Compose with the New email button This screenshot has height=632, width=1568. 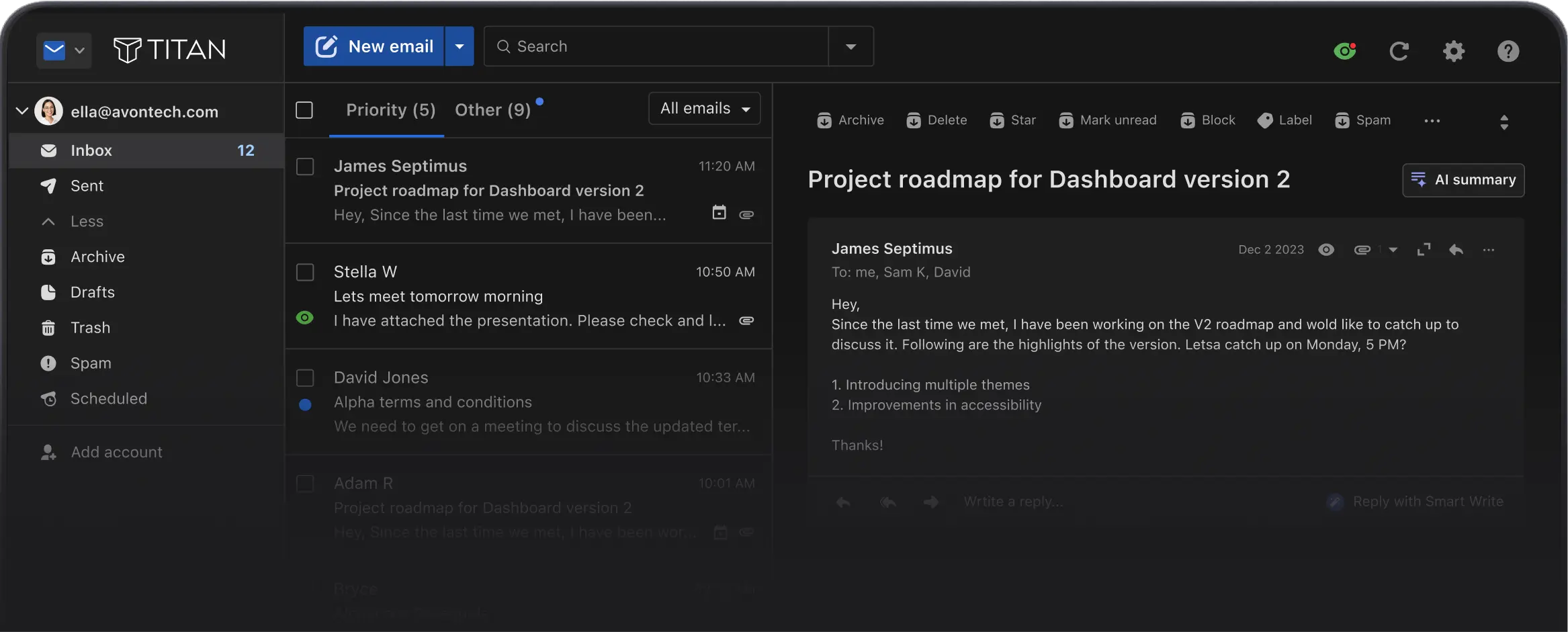coord(374,46)
